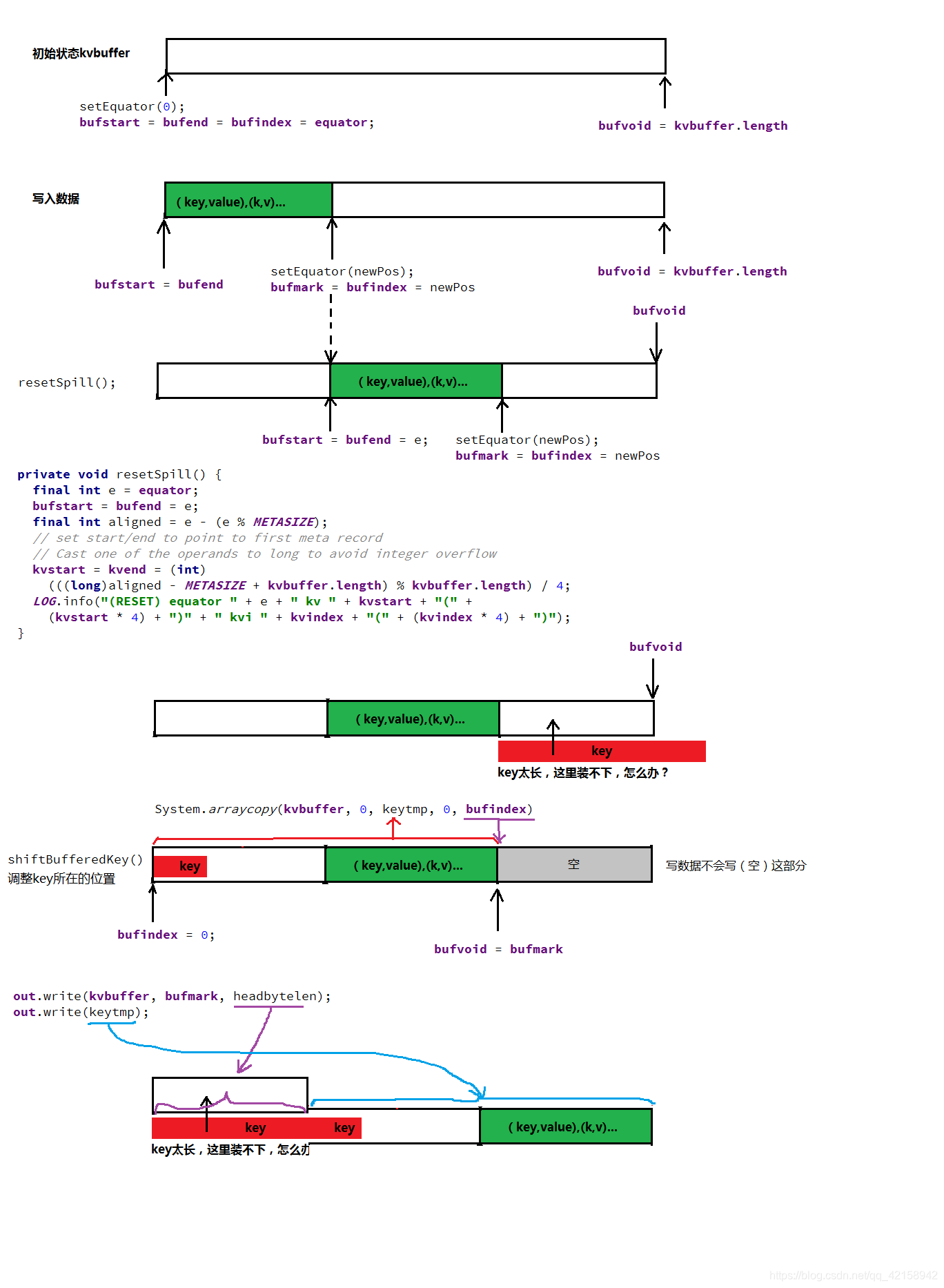Click the long red "key" bar overflowing the buffer
The width and height of the screenshot is (944, 1288).
pyautogui.click(x=602, y=751)
